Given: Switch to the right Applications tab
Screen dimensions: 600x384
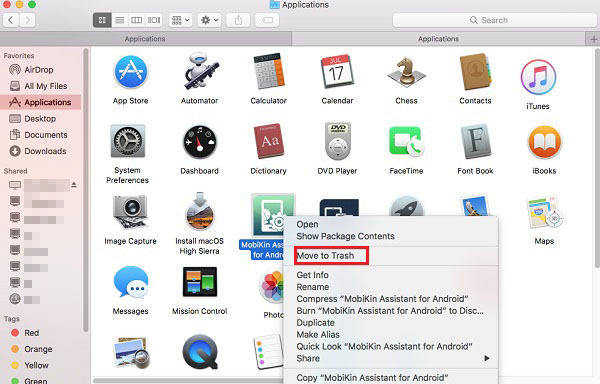Looking at the screenshot, I should click(439, 39).
